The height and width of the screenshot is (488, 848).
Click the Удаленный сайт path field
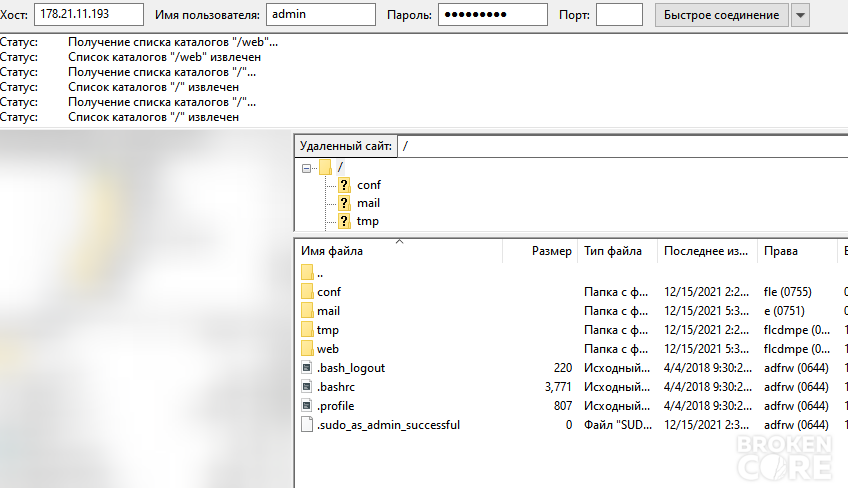(x=622, y=146)
